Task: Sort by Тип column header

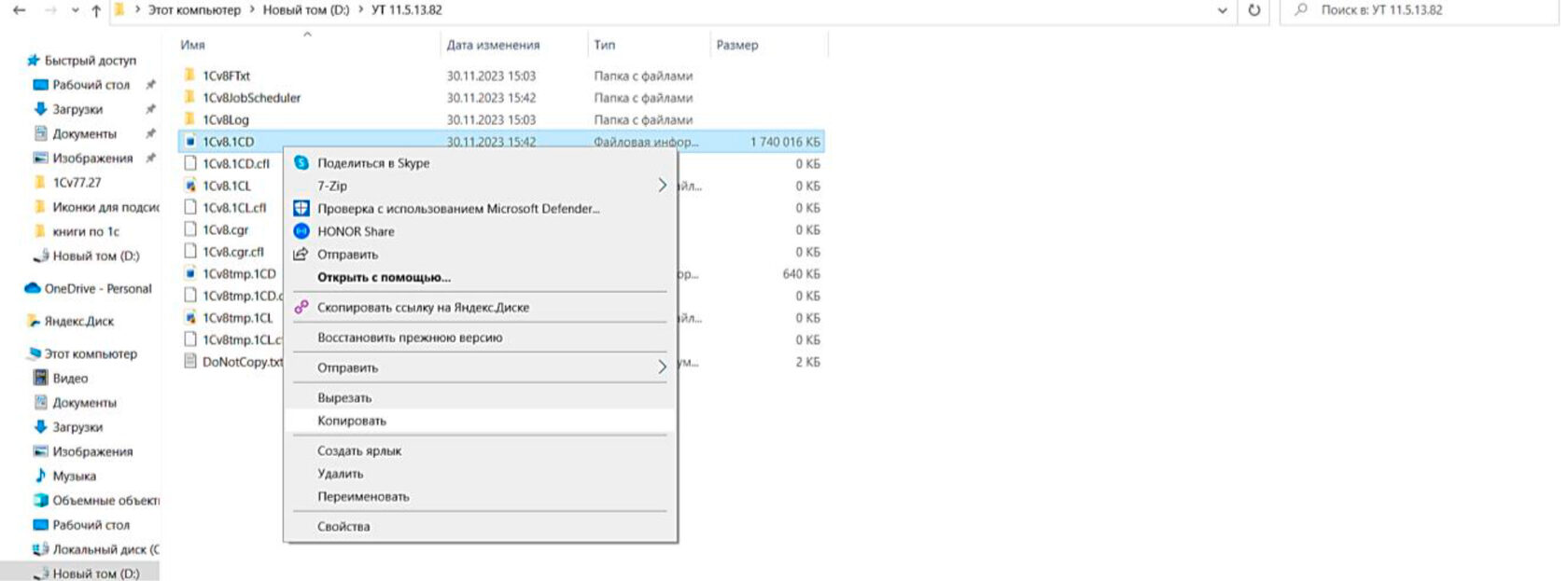Action: click(x=604, y=45)
